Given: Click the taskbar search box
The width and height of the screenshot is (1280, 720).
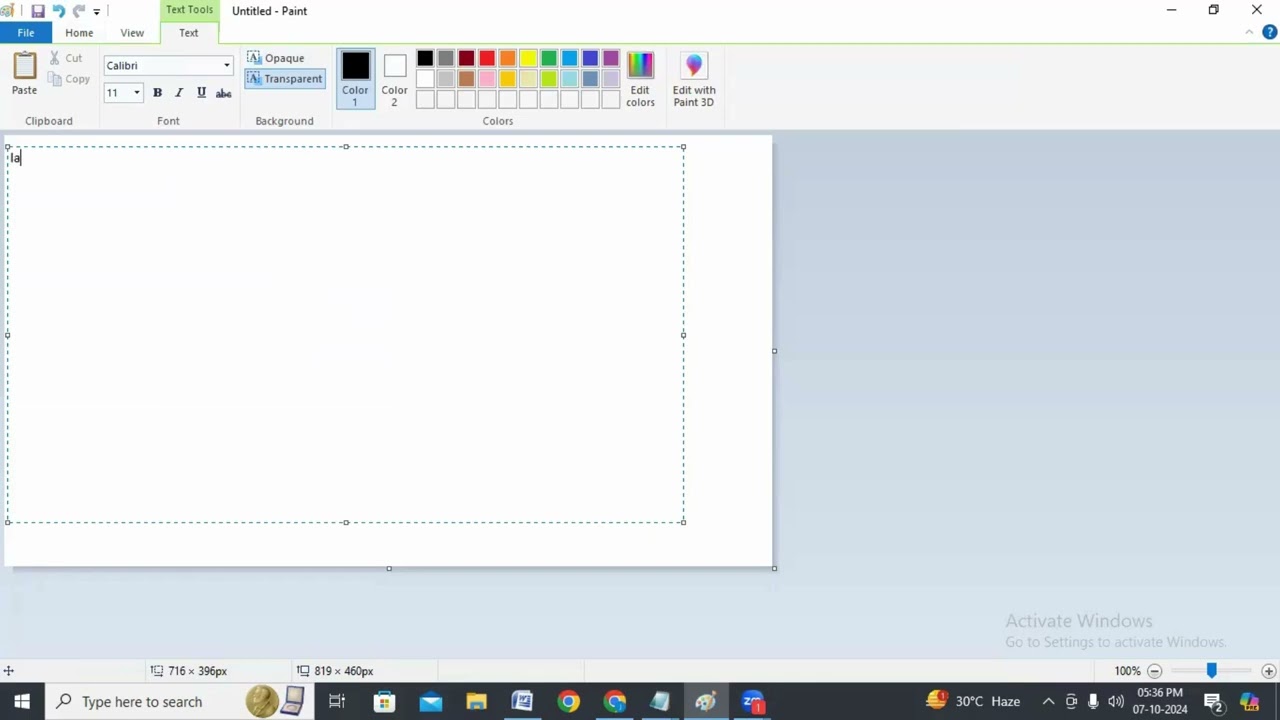Looking at the screenshot, I should click(180, 702).
